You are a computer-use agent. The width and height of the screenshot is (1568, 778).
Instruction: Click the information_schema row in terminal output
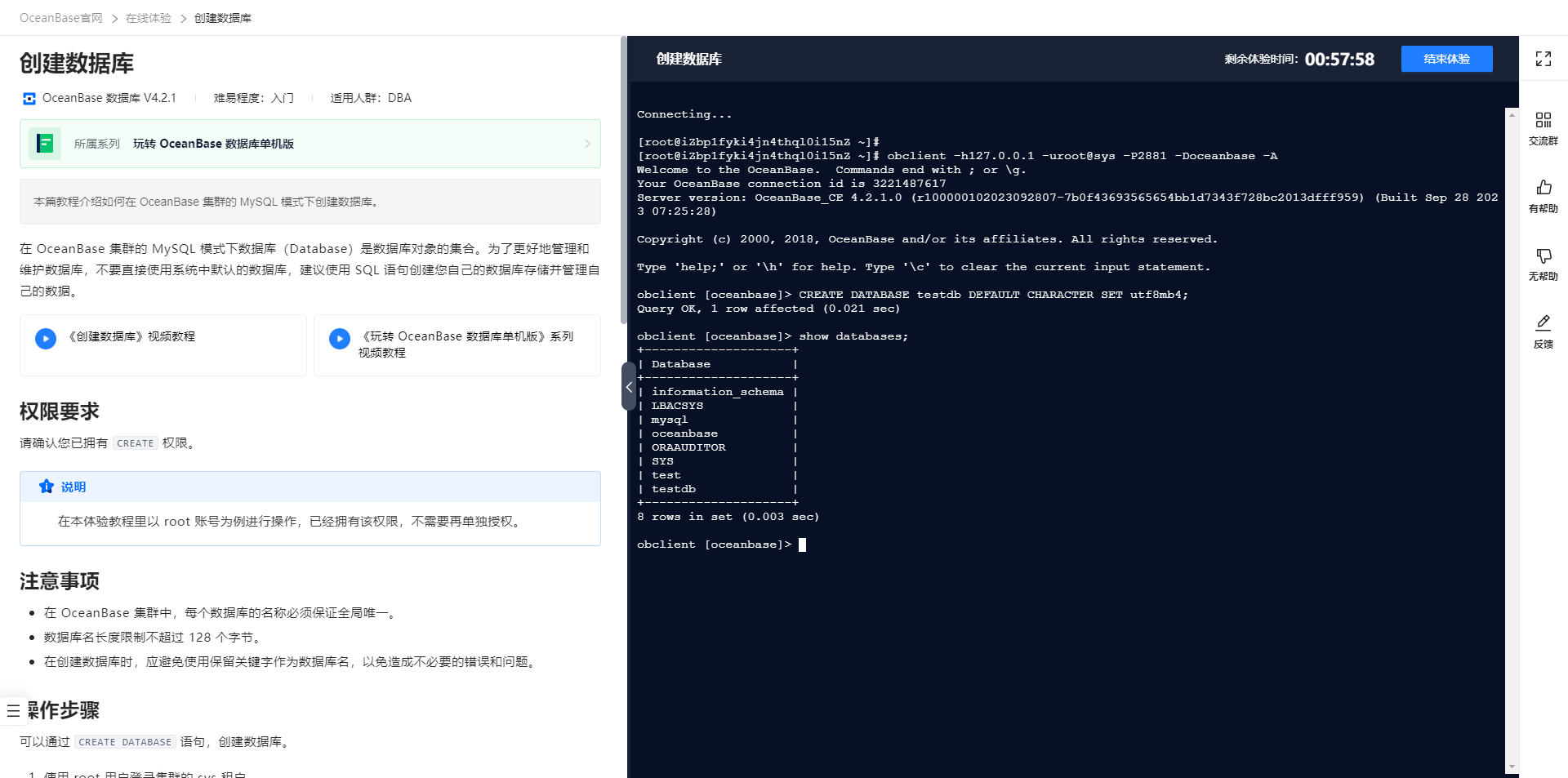pyautogui.click(x=717, y=392)
